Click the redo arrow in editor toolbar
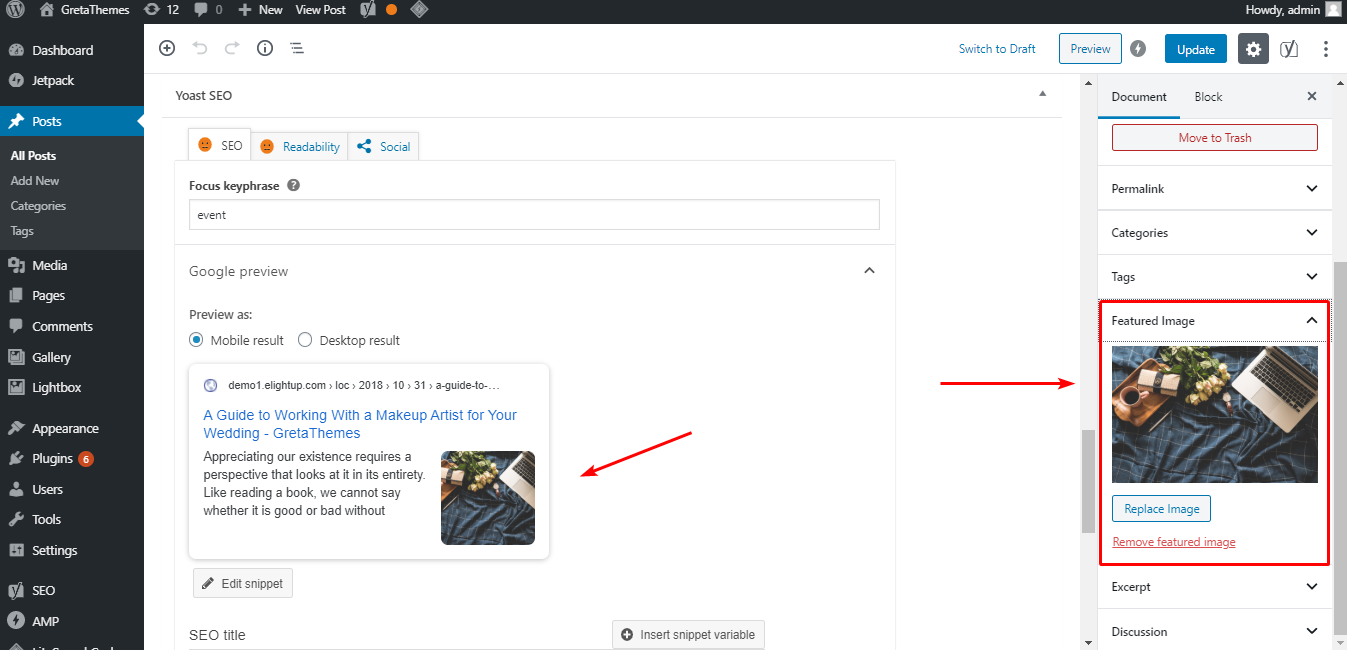 pos(232,48)
